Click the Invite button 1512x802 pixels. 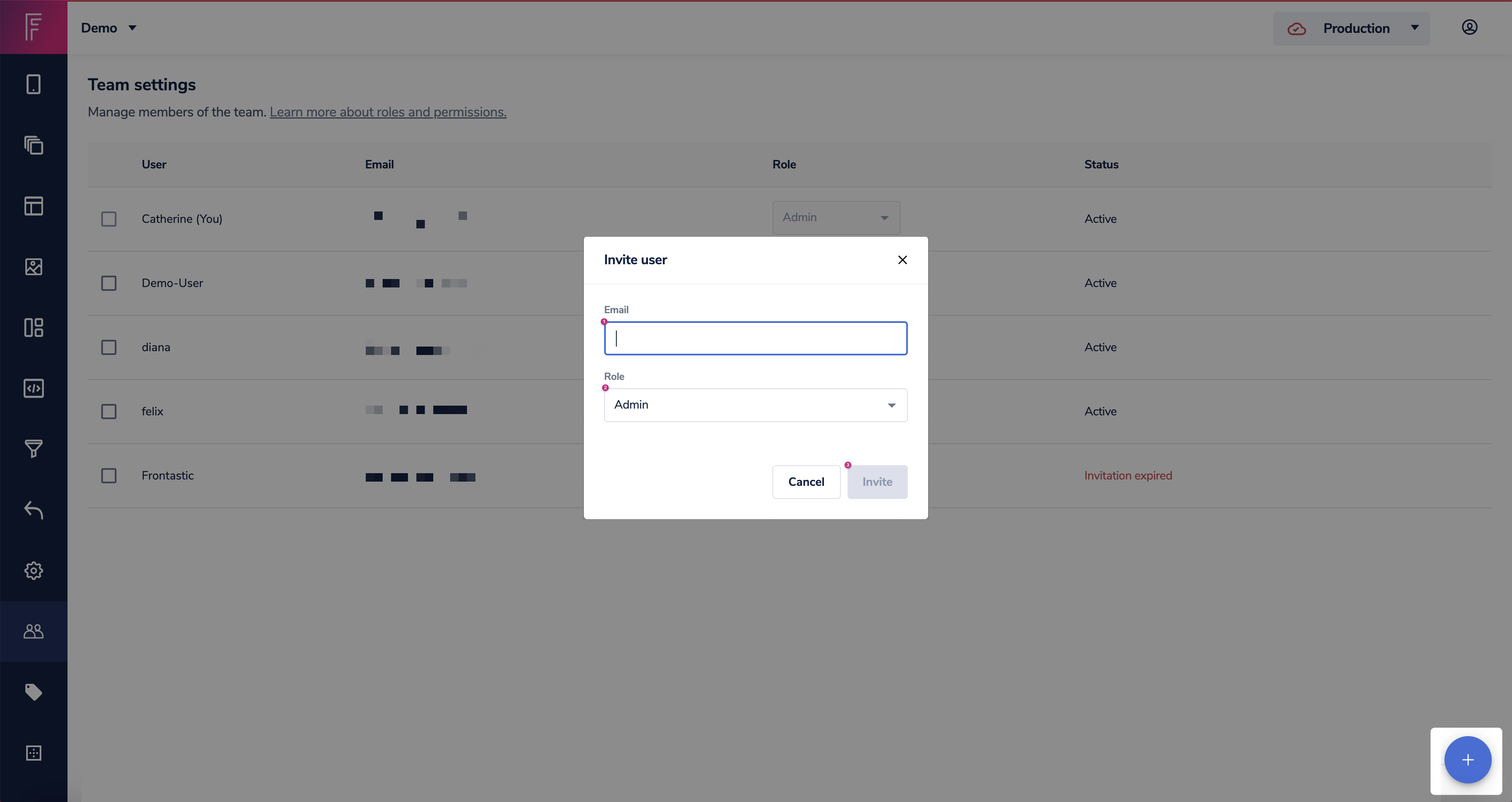877,482
